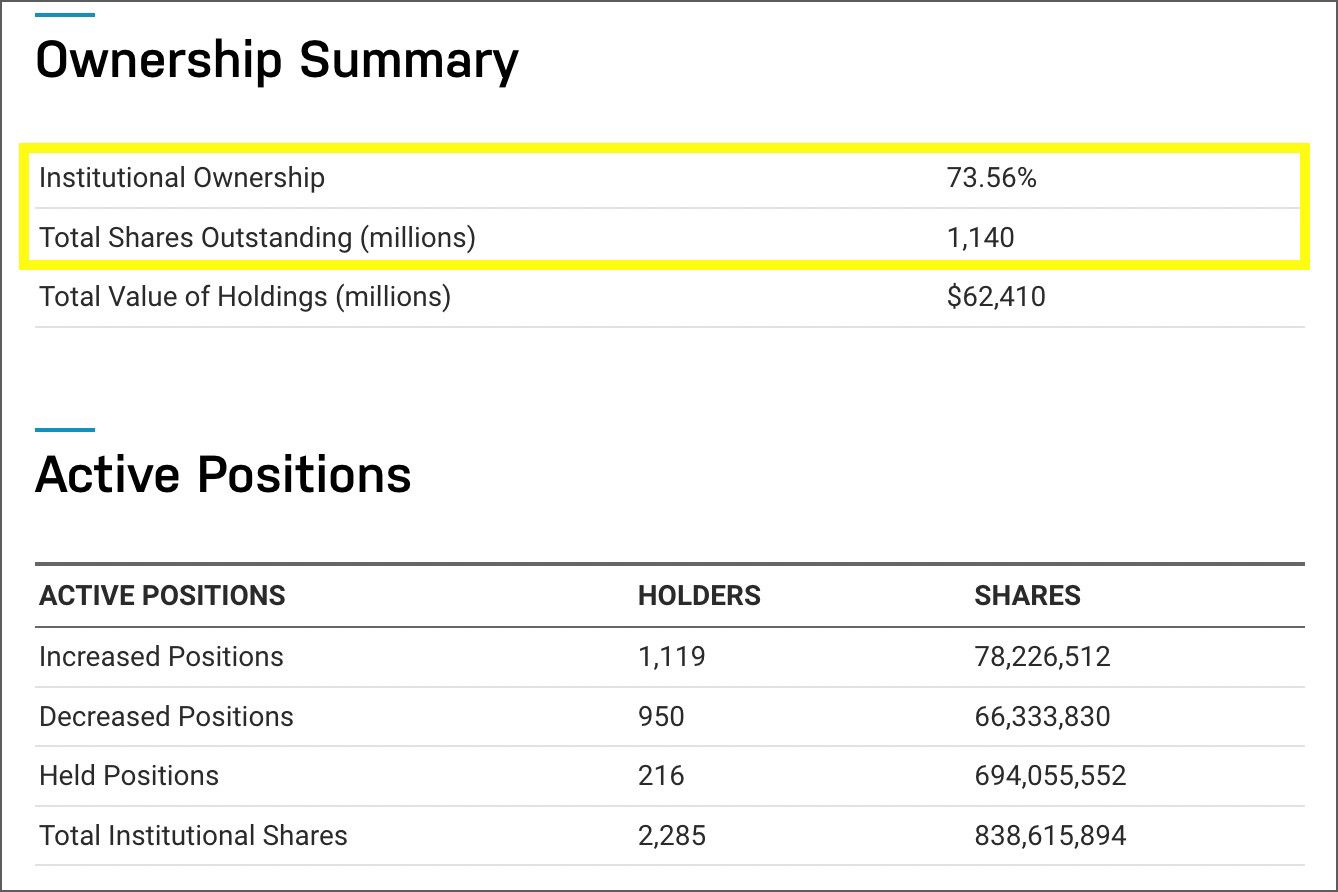
Task: Select the Held Positions row label
Action: click(129, 776)
